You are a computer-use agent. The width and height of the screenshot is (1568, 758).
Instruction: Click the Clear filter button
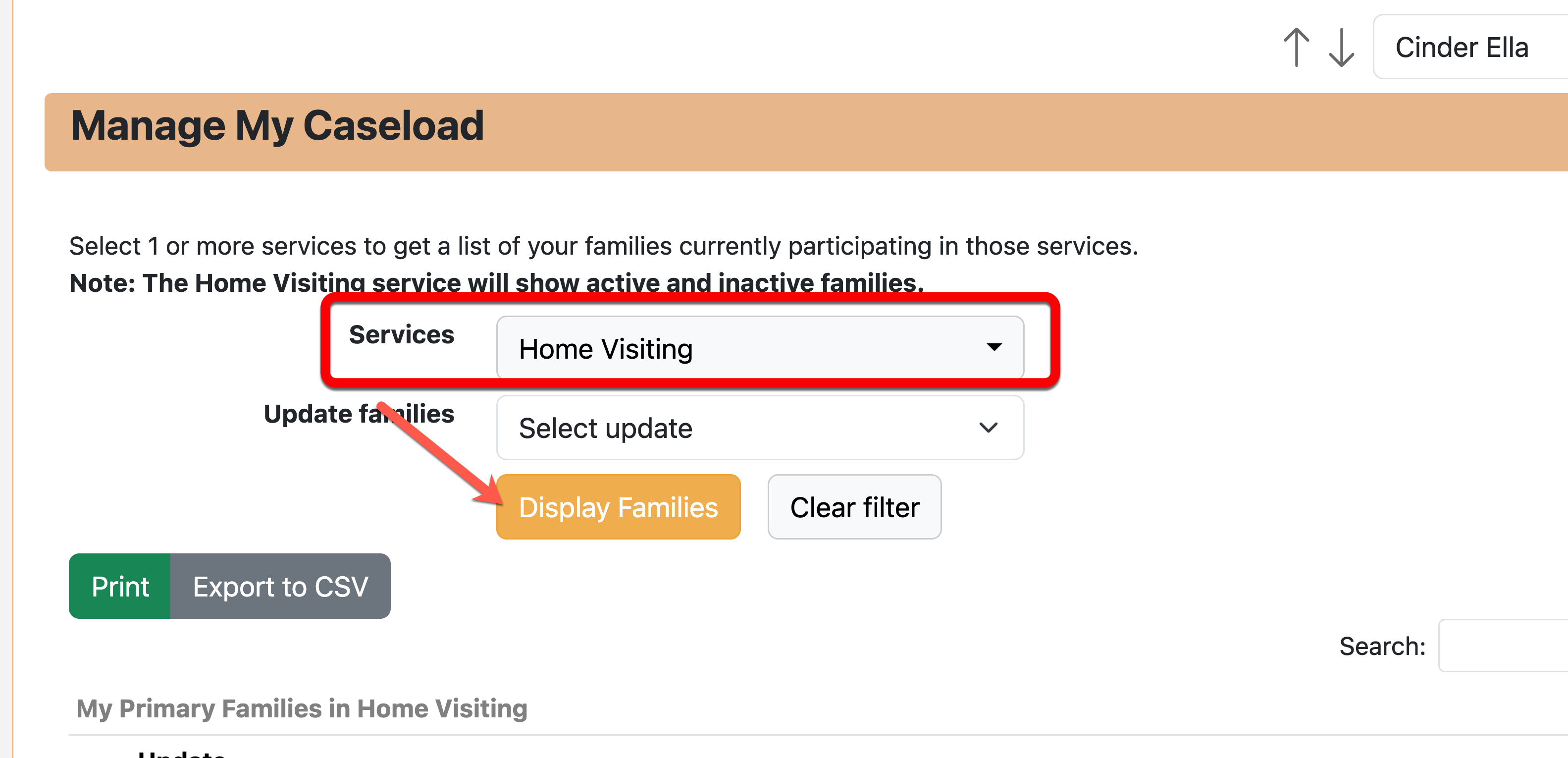coord(855,506)
